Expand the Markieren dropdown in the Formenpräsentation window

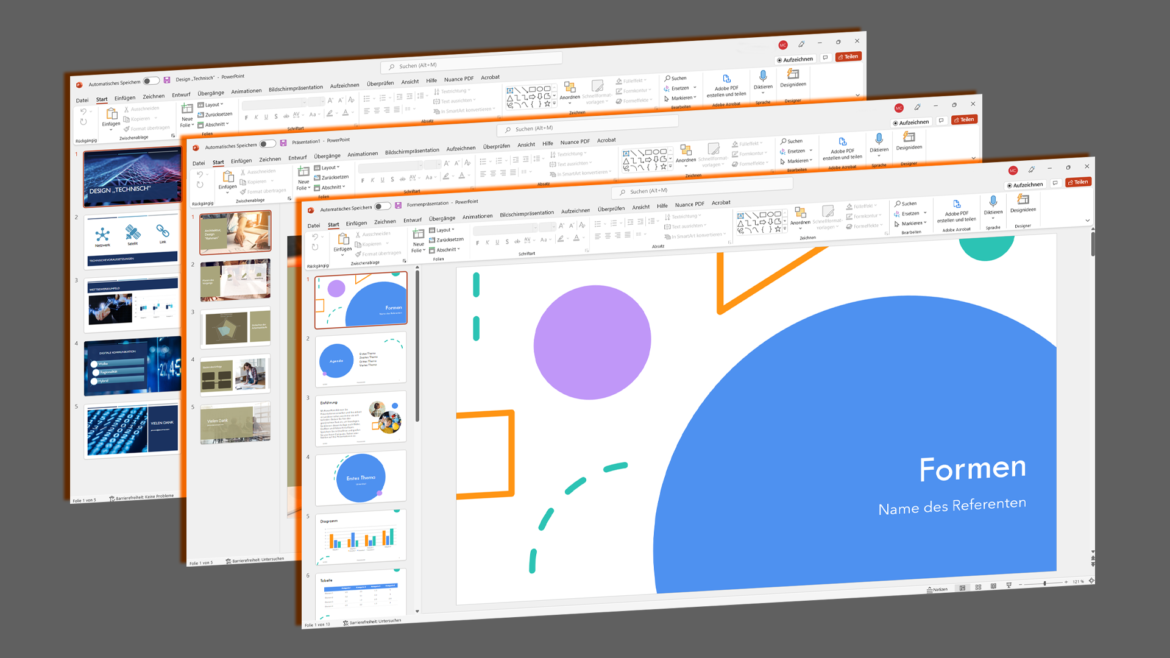click(x=911, y=224)
